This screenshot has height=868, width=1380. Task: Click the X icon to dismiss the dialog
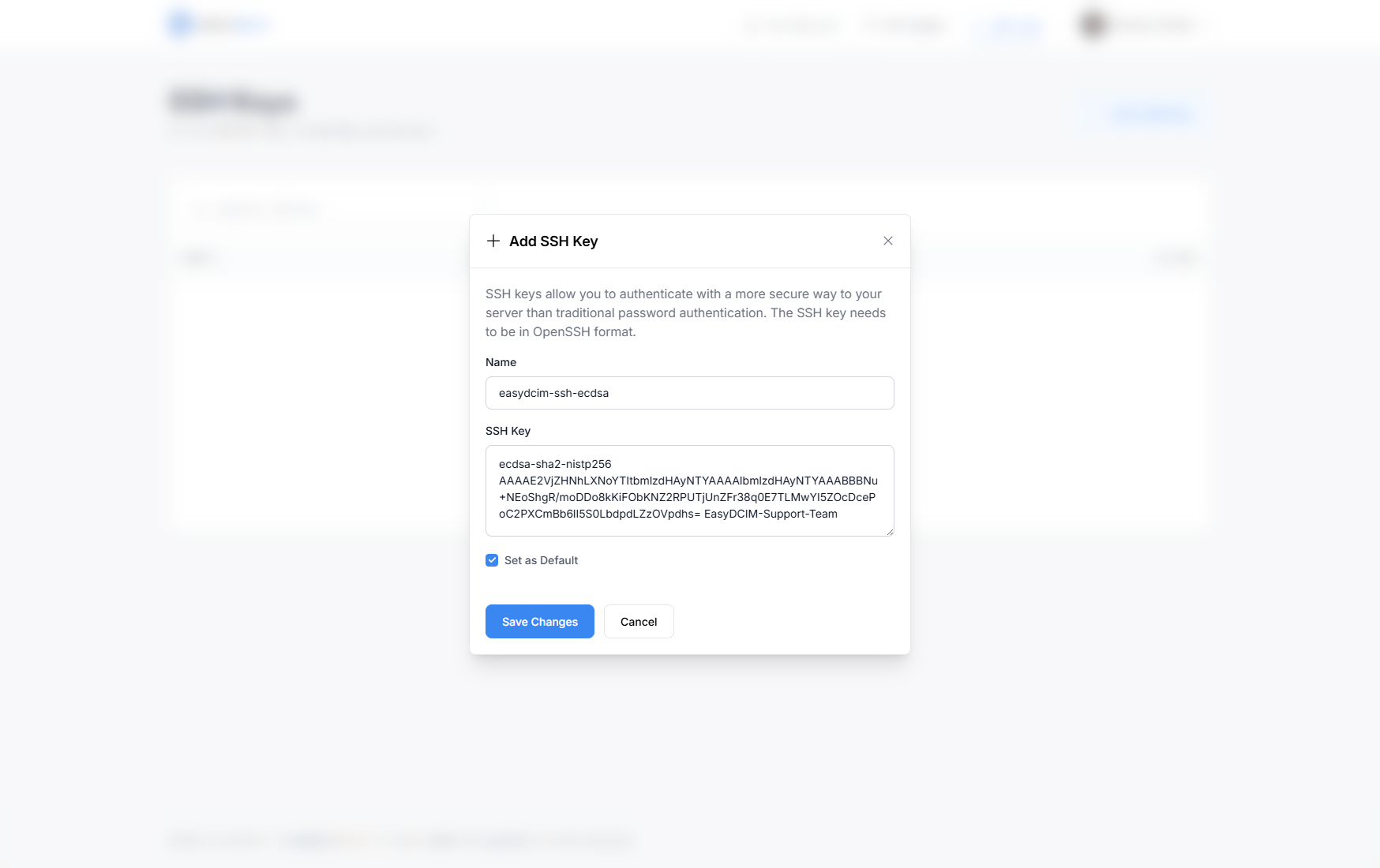pos(887,241)
